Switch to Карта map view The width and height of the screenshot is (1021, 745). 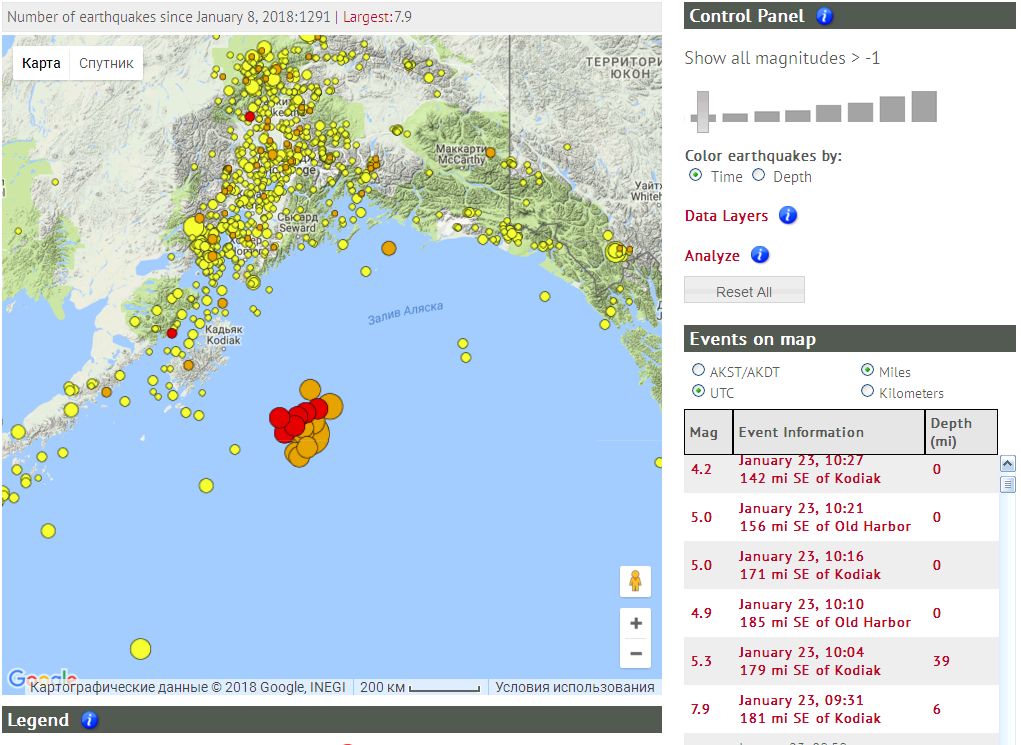41,63
